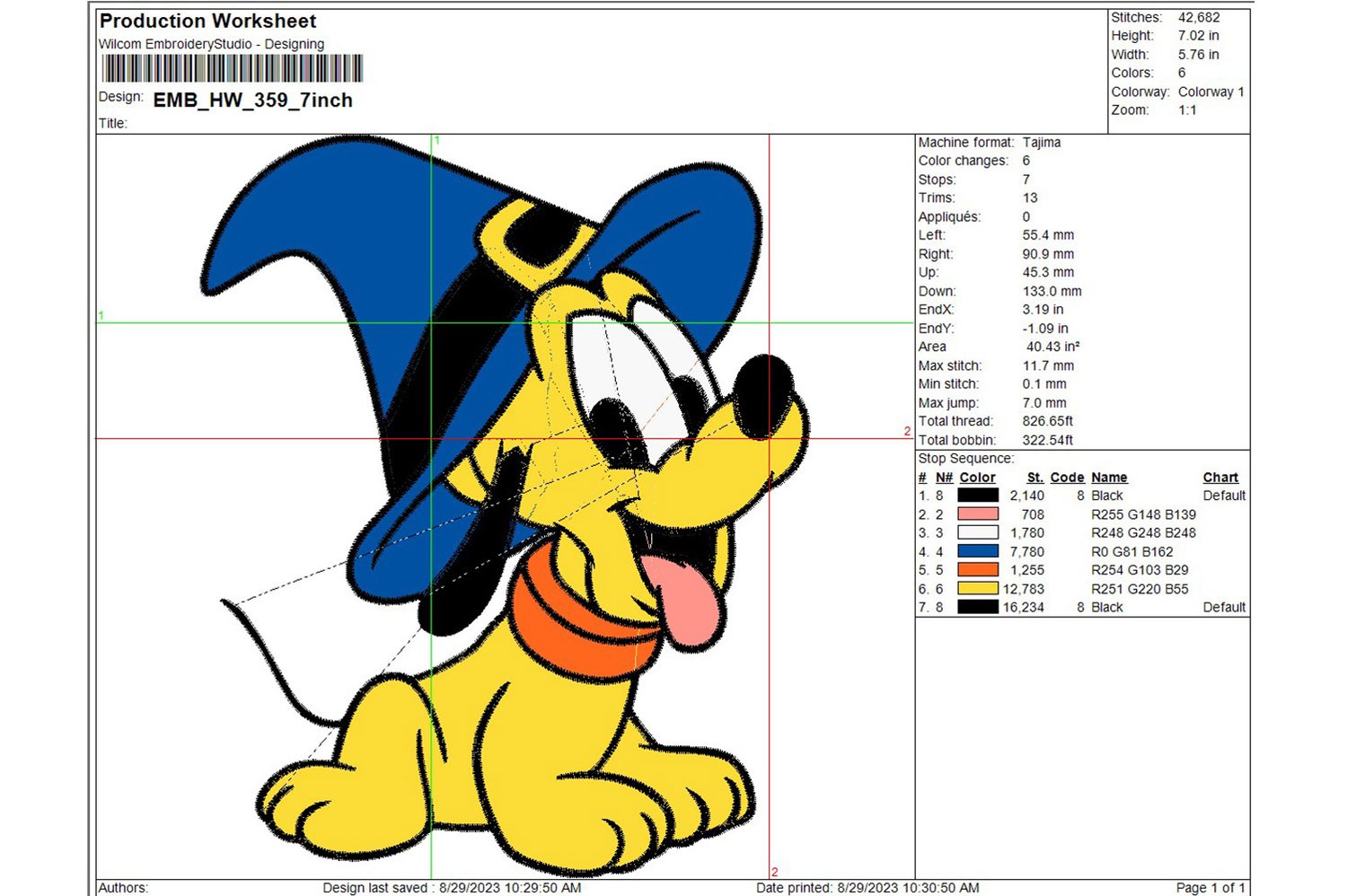Click the zoom value "1:1"

[x=1187, y=110]
